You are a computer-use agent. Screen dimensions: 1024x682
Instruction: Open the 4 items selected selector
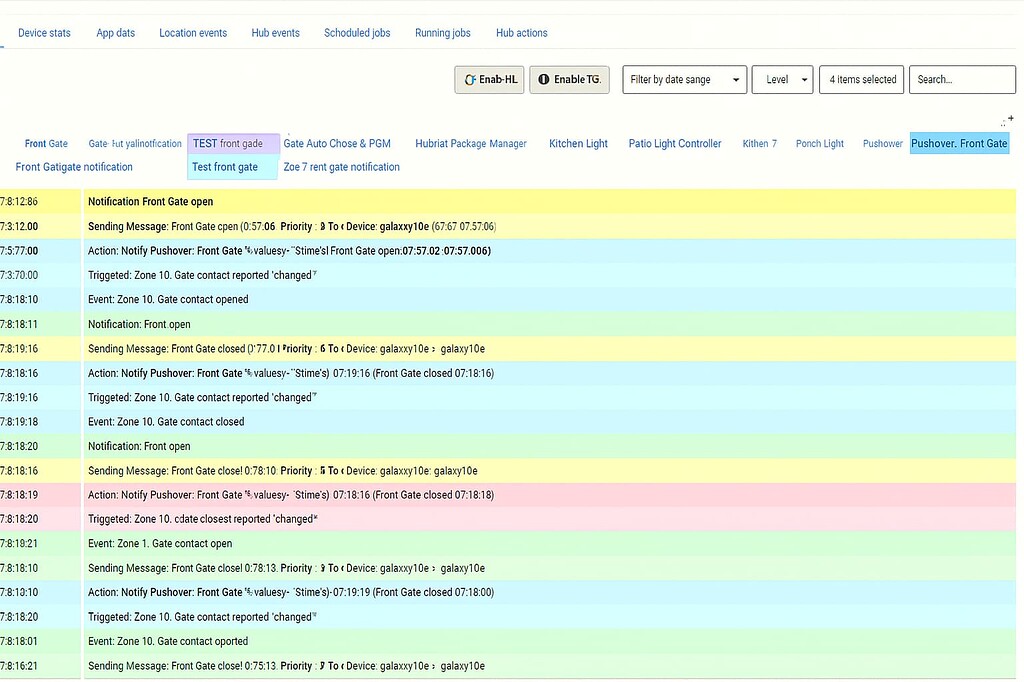(x=861, y=79)
